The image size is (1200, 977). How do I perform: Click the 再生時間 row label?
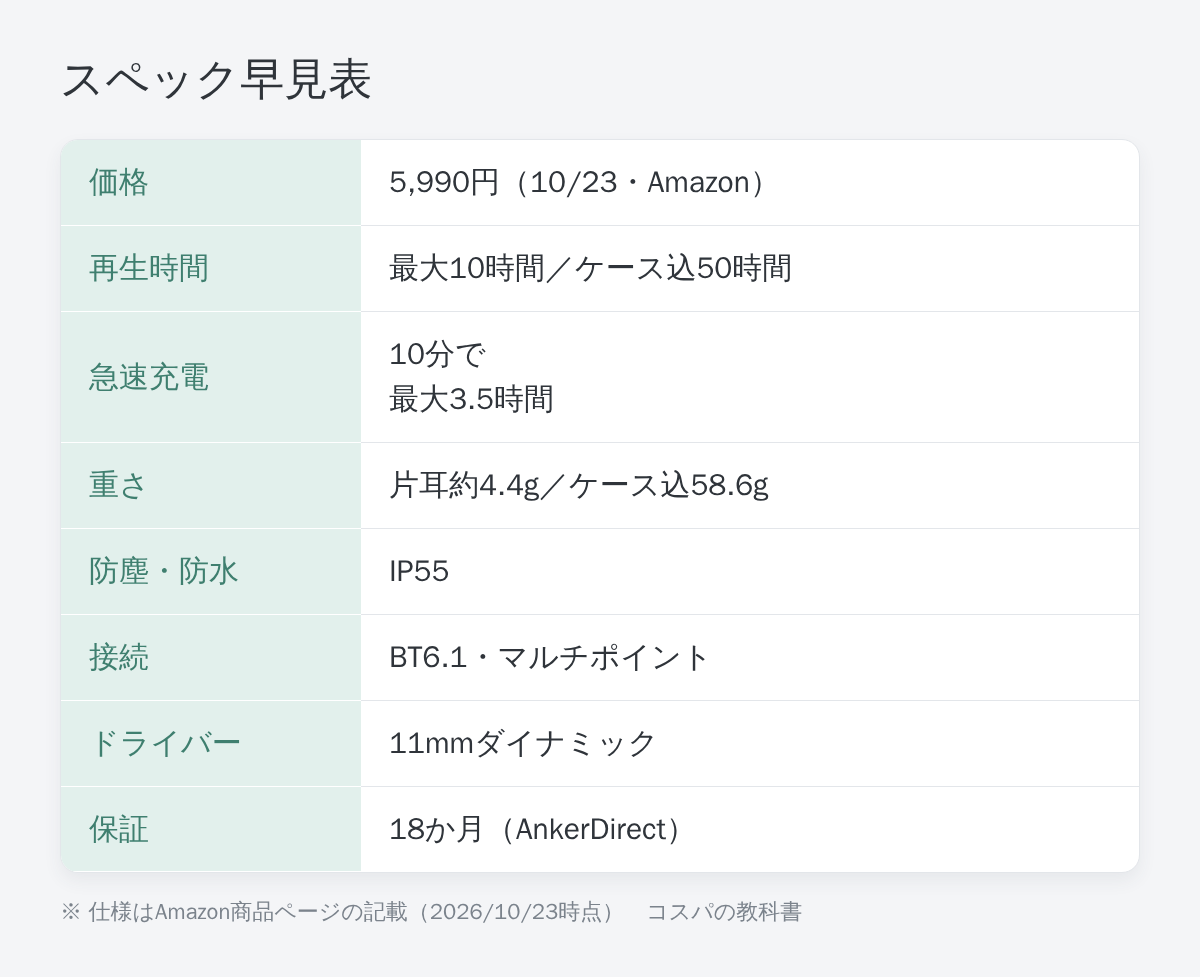tap(148, 268)
